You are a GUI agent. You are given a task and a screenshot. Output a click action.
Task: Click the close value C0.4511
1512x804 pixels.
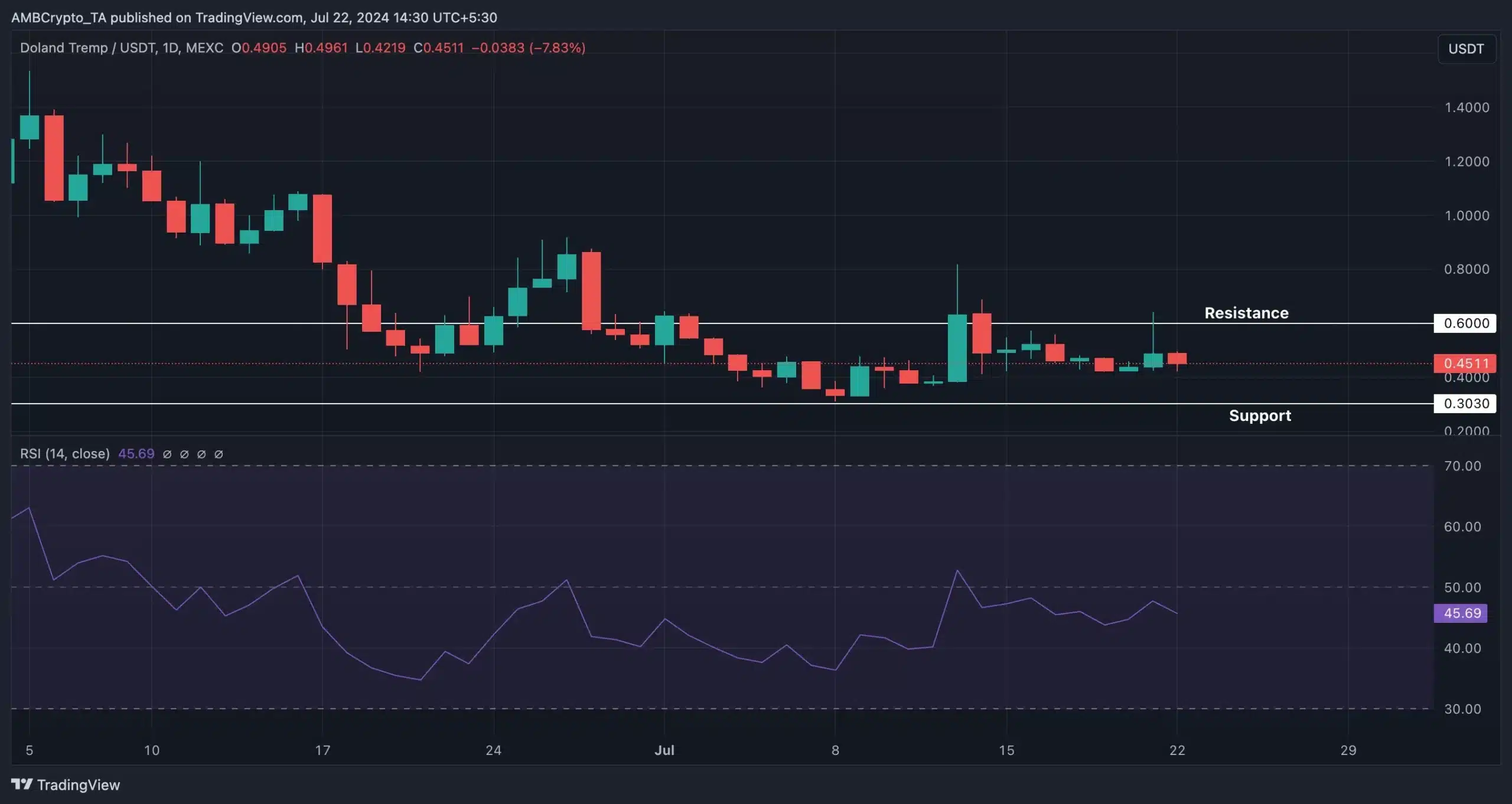[439, 48]
